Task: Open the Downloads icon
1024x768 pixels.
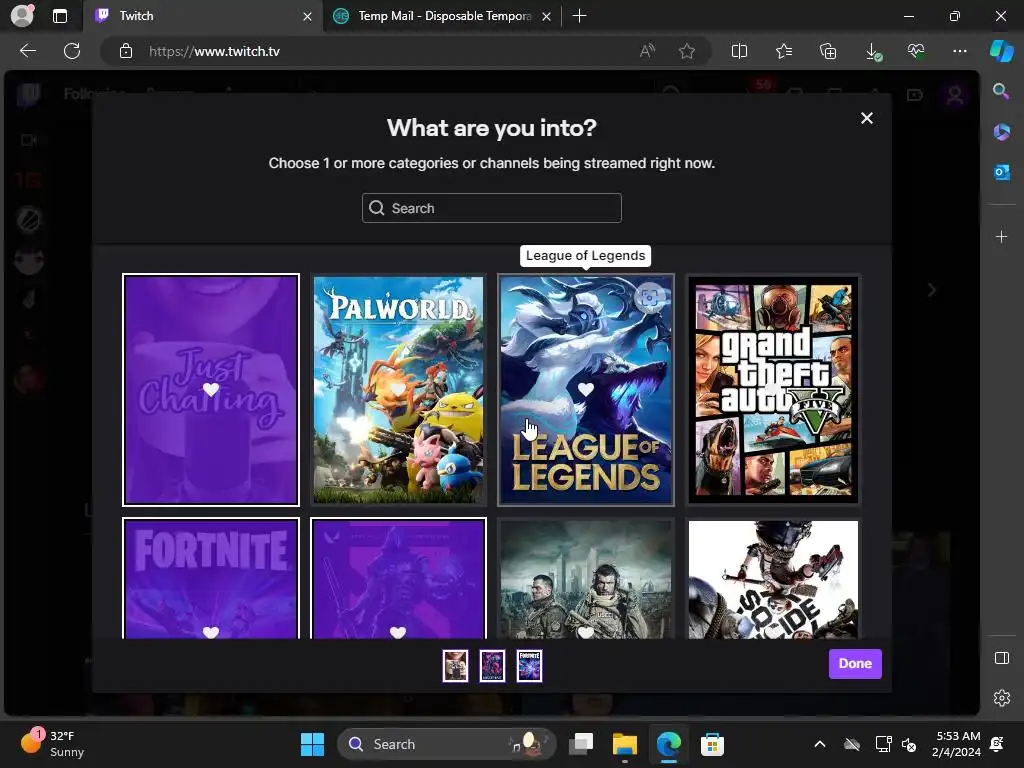Action: click(x=872, y=52)
